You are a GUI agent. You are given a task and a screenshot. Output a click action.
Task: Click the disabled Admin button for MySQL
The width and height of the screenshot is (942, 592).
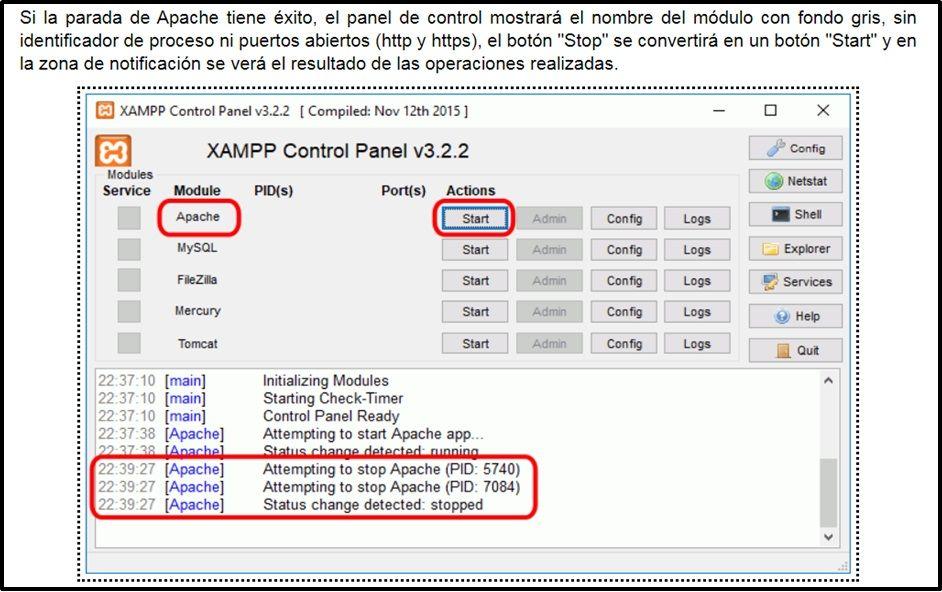click(x=549, y=249)
